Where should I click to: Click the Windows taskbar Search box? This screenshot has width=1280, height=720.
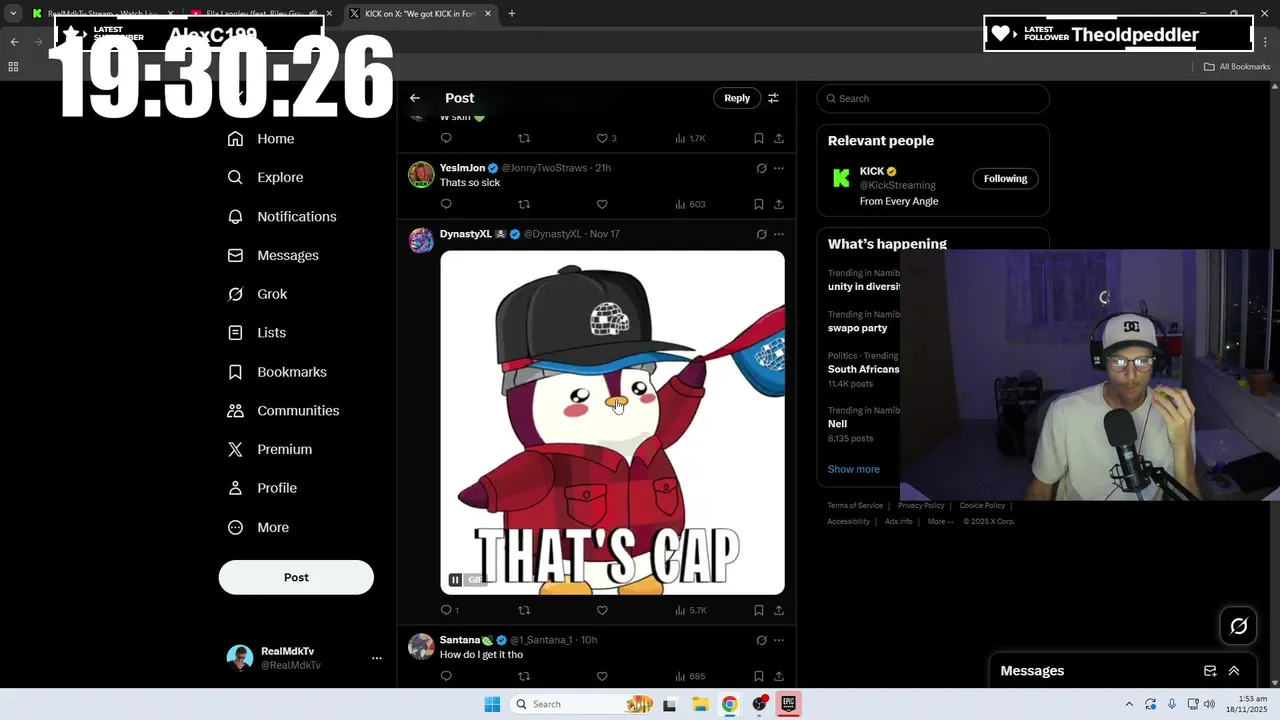[582, 704]
